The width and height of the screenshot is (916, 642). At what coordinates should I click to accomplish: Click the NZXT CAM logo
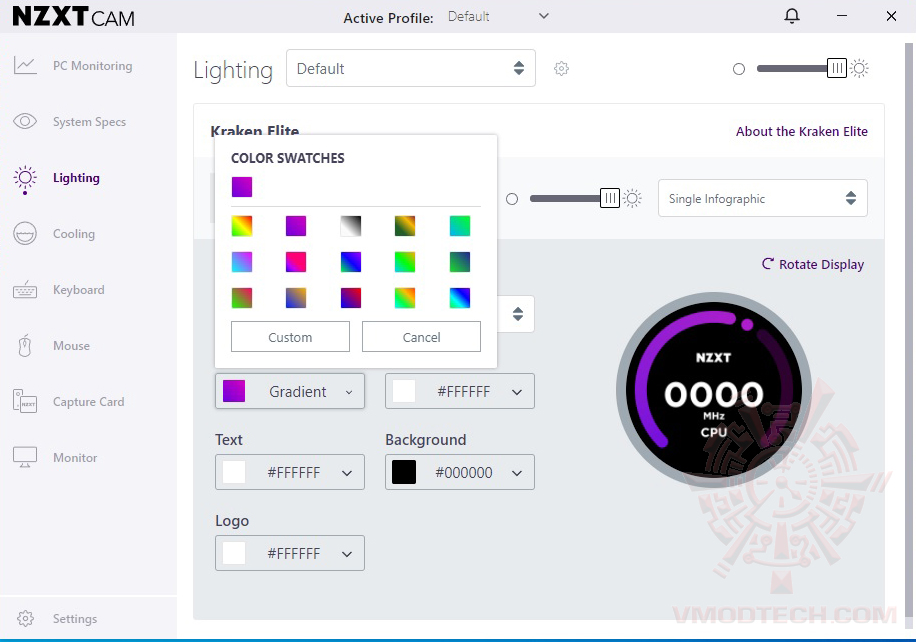coord(74,17)
